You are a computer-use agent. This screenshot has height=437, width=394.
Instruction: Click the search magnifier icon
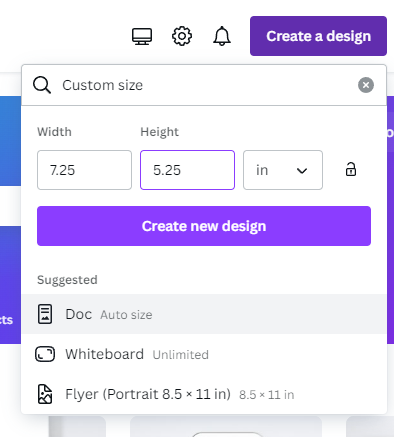pyautogui.click(x=42, y=85)
